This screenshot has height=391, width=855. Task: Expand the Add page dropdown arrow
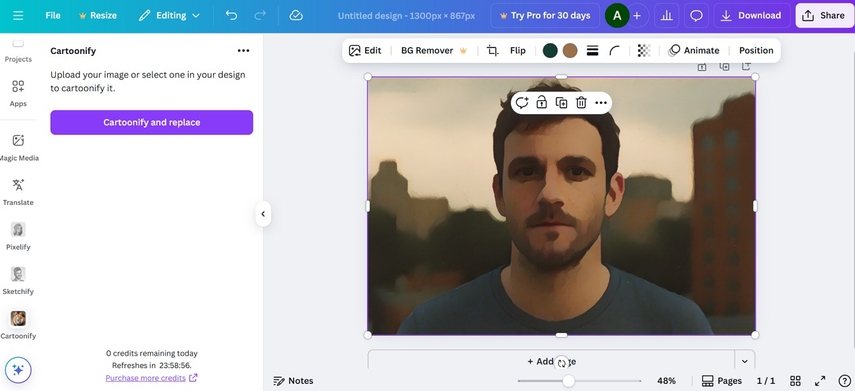[x=744, y=361]
